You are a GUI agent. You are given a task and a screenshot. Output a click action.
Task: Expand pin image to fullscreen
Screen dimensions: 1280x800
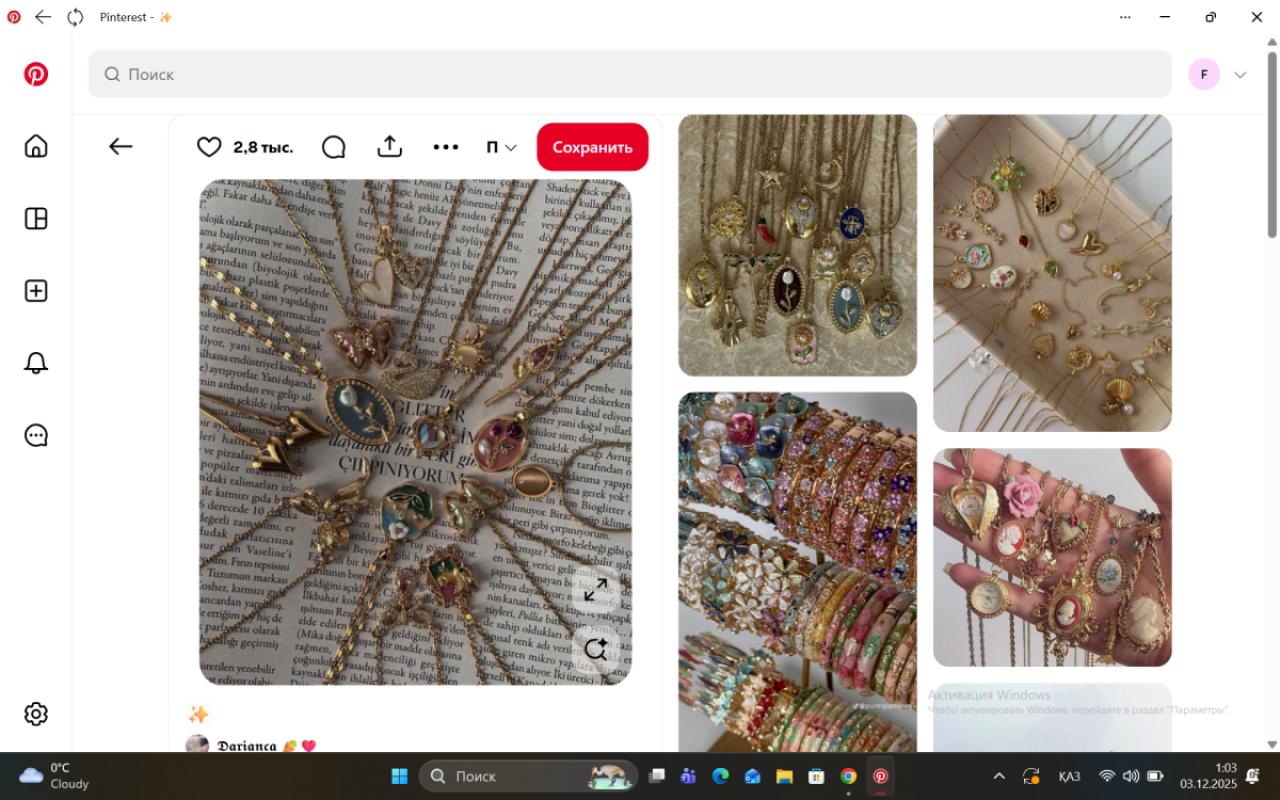[596, 590]
